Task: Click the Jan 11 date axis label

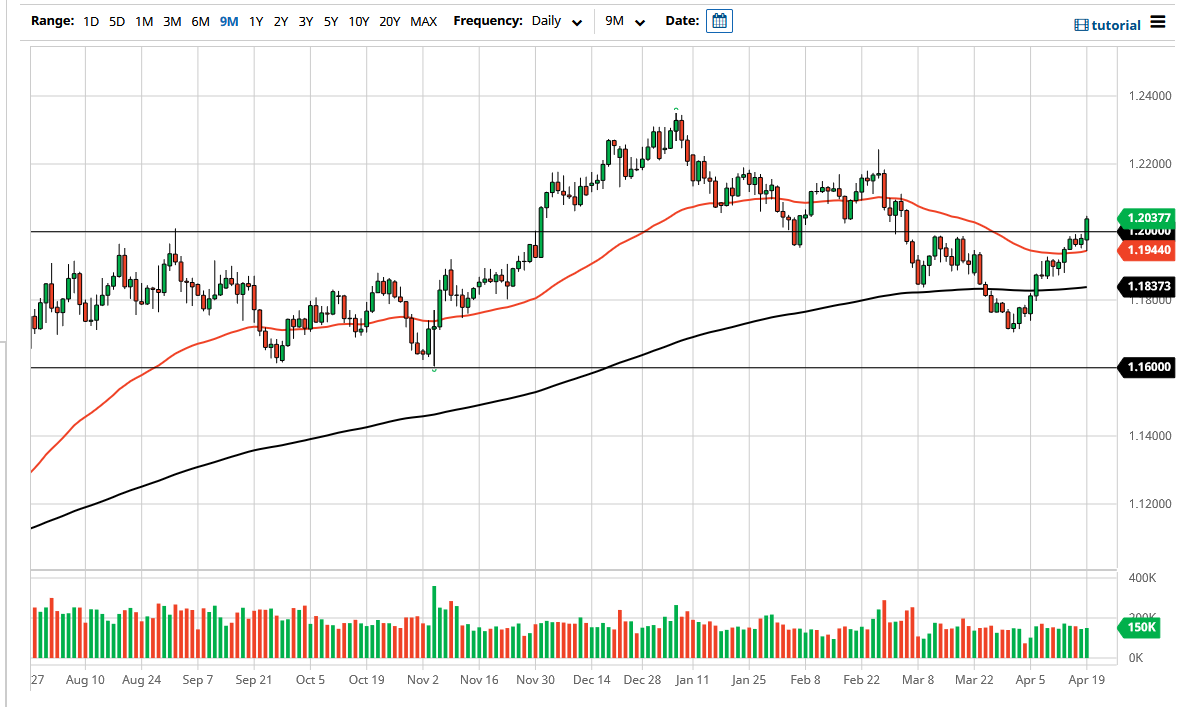Action: [692, 680]
